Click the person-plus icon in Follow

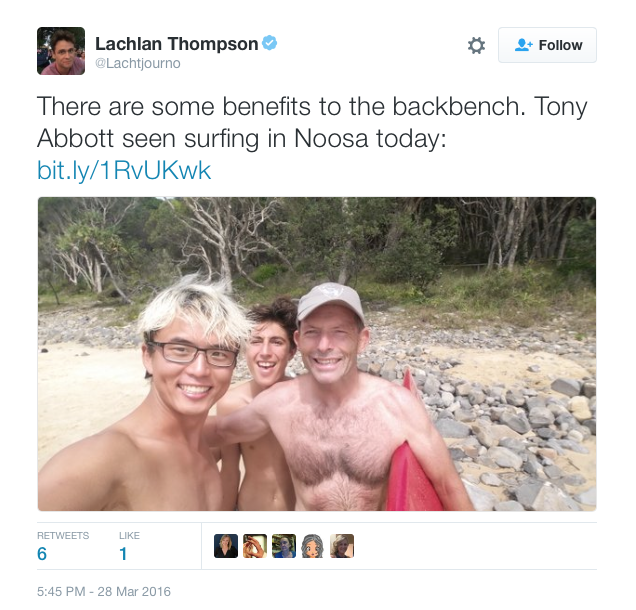(523, 45)
